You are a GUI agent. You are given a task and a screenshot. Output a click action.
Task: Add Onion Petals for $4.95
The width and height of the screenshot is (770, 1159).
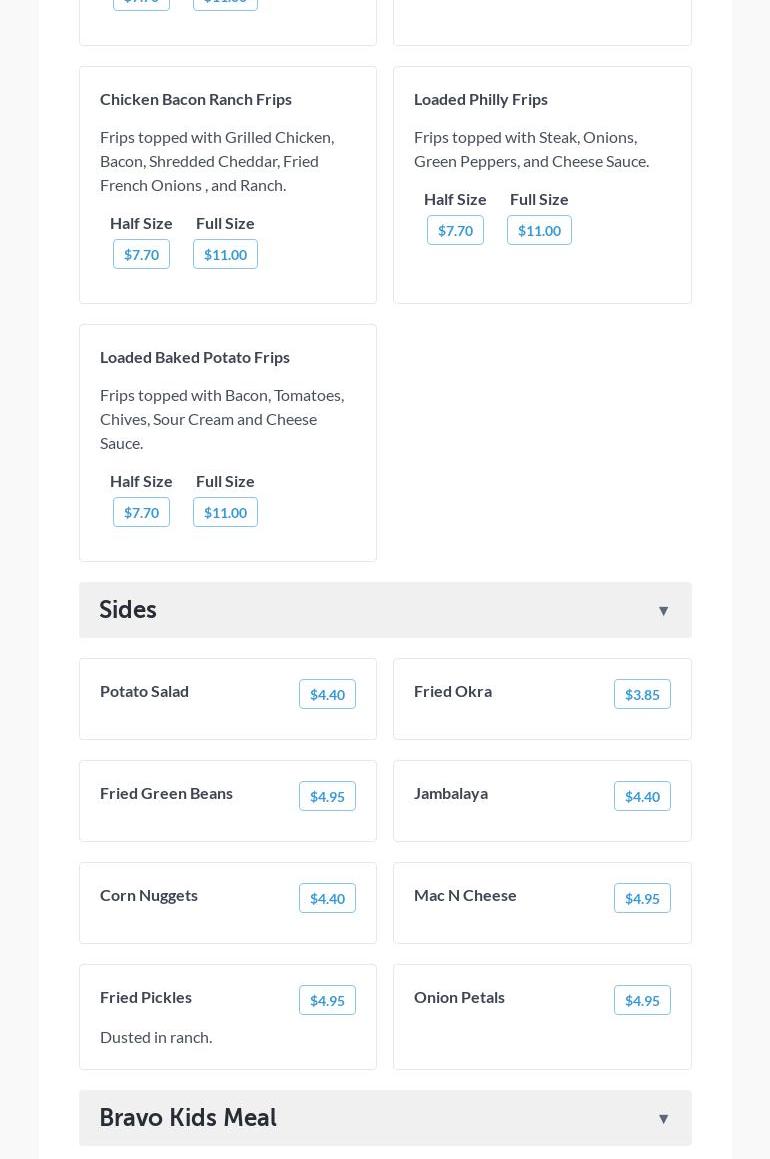(642, 1001)
